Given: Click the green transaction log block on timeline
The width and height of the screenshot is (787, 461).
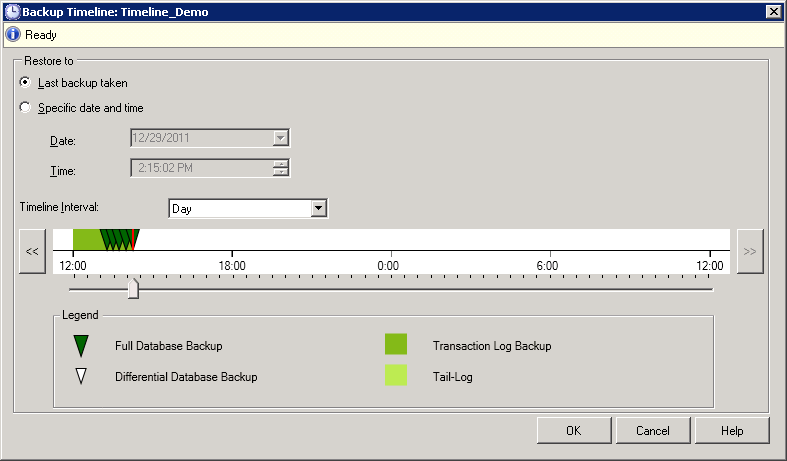Looking at the screenshot, I should pyautogui.click(x=87, y=239).
